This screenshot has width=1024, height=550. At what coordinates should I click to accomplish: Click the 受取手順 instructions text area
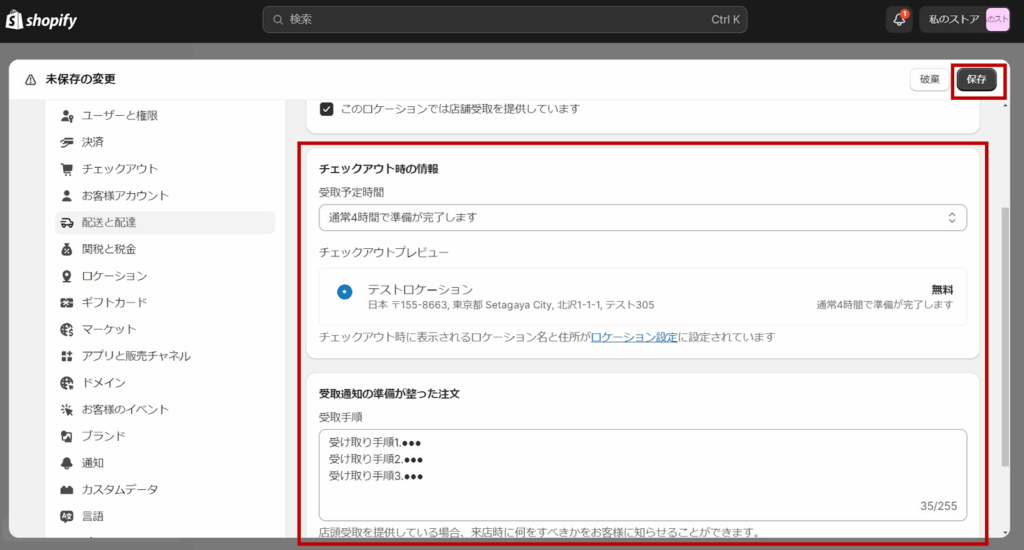click(x=643, y=475)
